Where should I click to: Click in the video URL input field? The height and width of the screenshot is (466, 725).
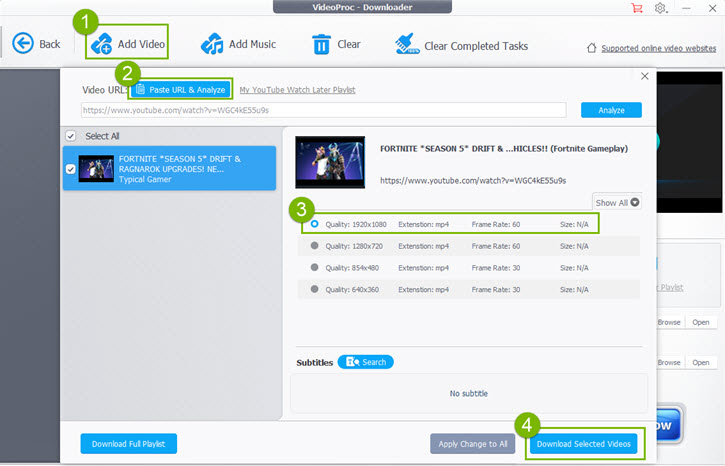[324, 110]
